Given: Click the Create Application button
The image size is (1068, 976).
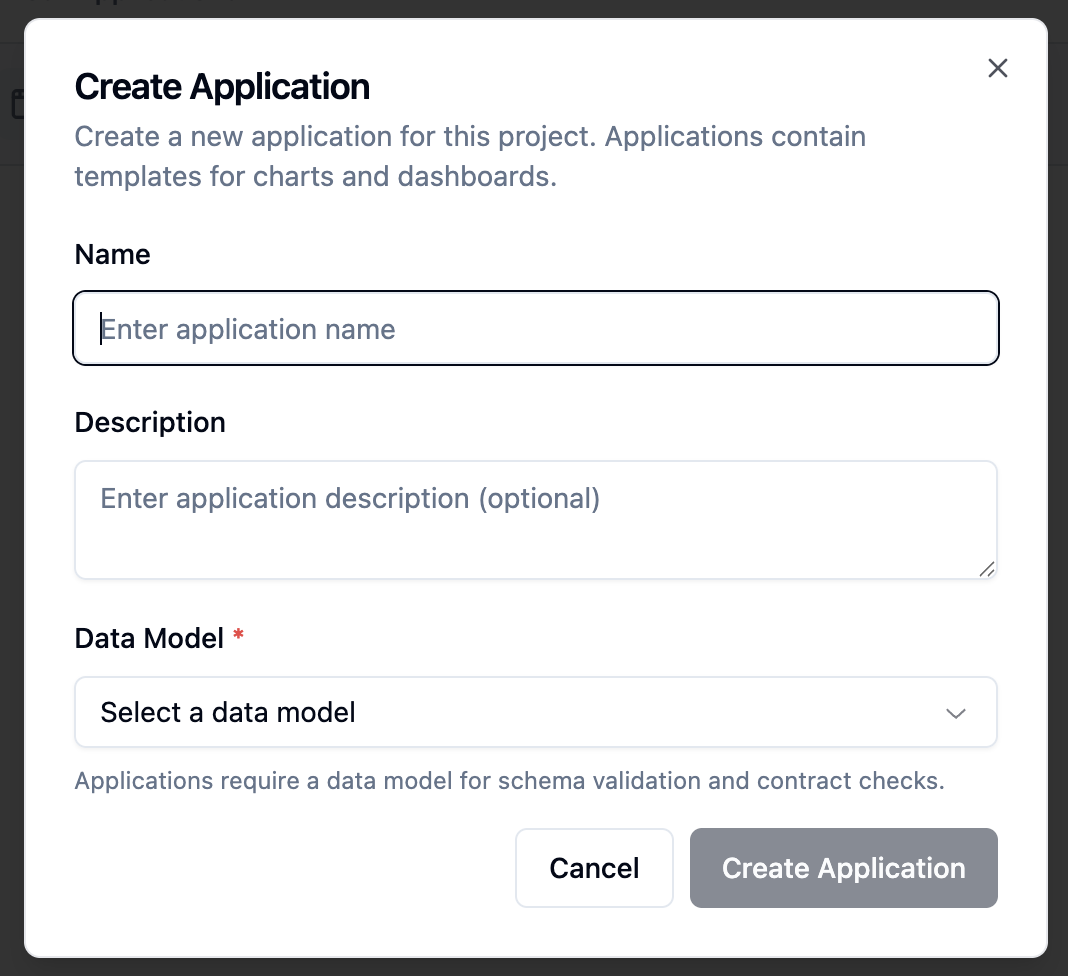Looking at the screenshot, I should (843, 868).
